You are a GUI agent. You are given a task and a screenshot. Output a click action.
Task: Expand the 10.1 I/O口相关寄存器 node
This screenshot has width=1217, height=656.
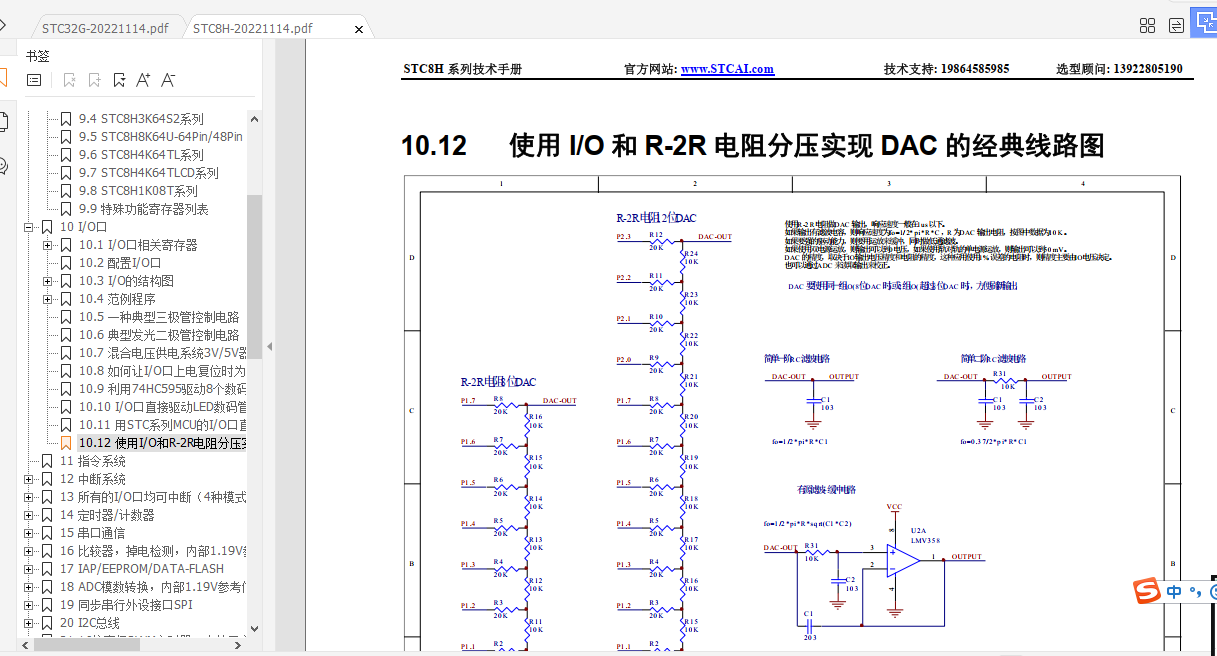click(47, 245)
